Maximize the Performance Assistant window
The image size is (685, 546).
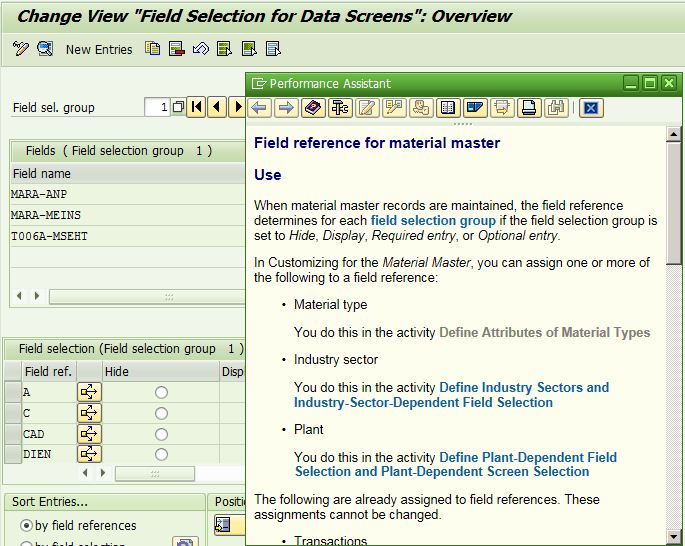point(650,83)
